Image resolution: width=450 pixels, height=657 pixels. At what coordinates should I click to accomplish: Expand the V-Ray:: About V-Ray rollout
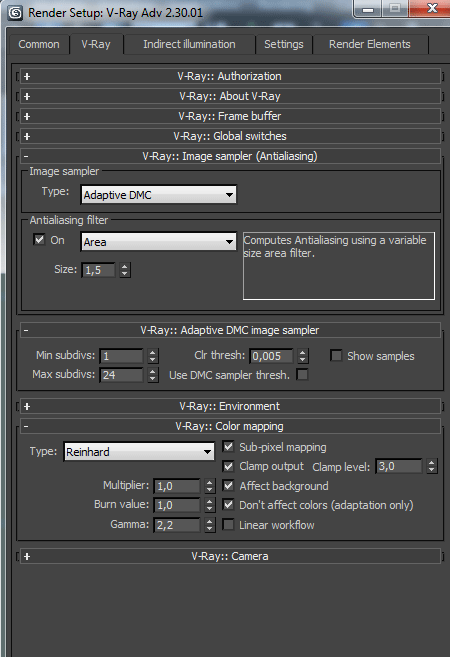pos(230,96)
